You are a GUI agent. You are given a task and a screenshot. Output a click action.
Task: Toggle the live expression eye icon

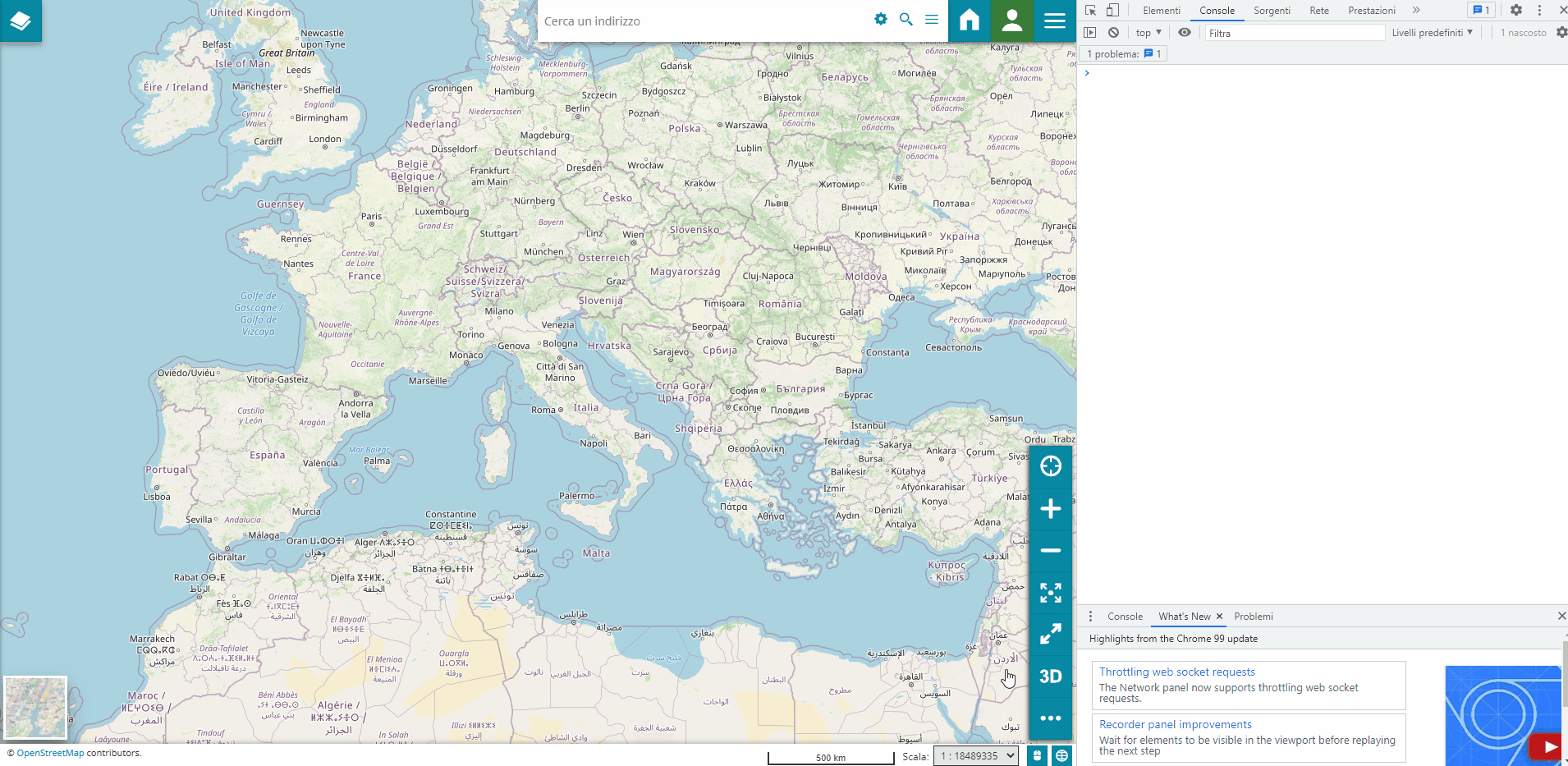click(x=1185, y=32)
